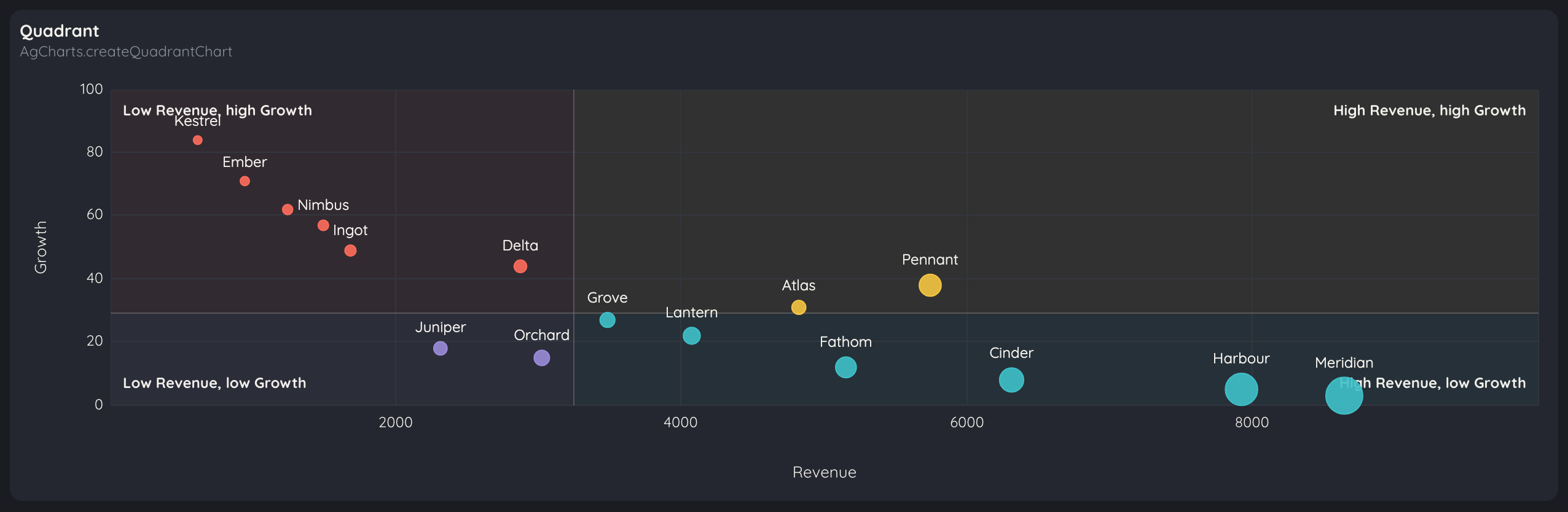Click the Kestrel bubble in the chart
The height and width of the screenshot is (512, 1568).
point(197,140)
